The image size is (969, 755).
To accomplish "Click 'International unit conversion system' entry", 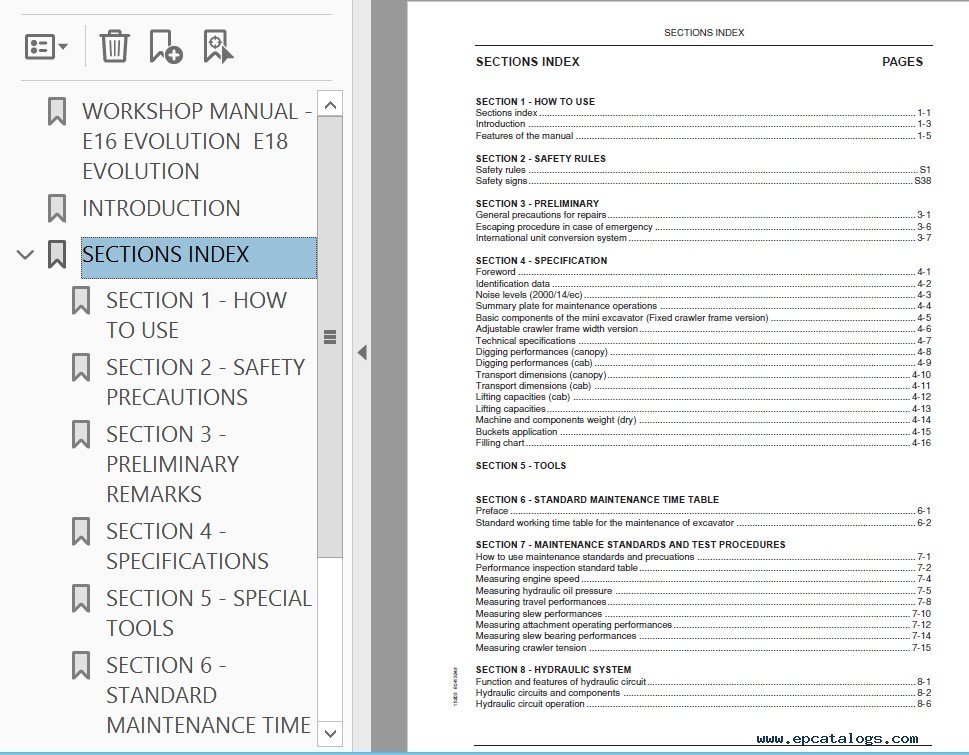I will point(703,237).
